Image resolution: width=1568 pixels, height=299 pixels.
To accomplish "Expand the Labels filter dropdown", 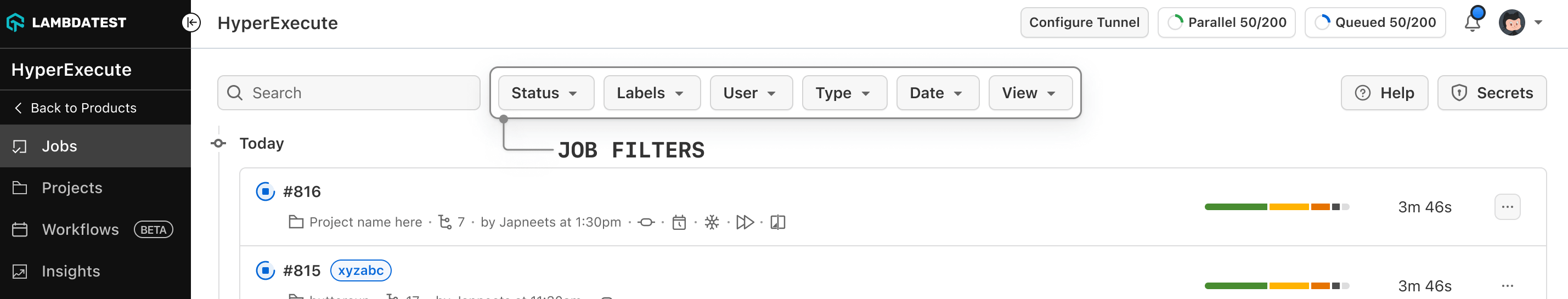I will point(651,93).
